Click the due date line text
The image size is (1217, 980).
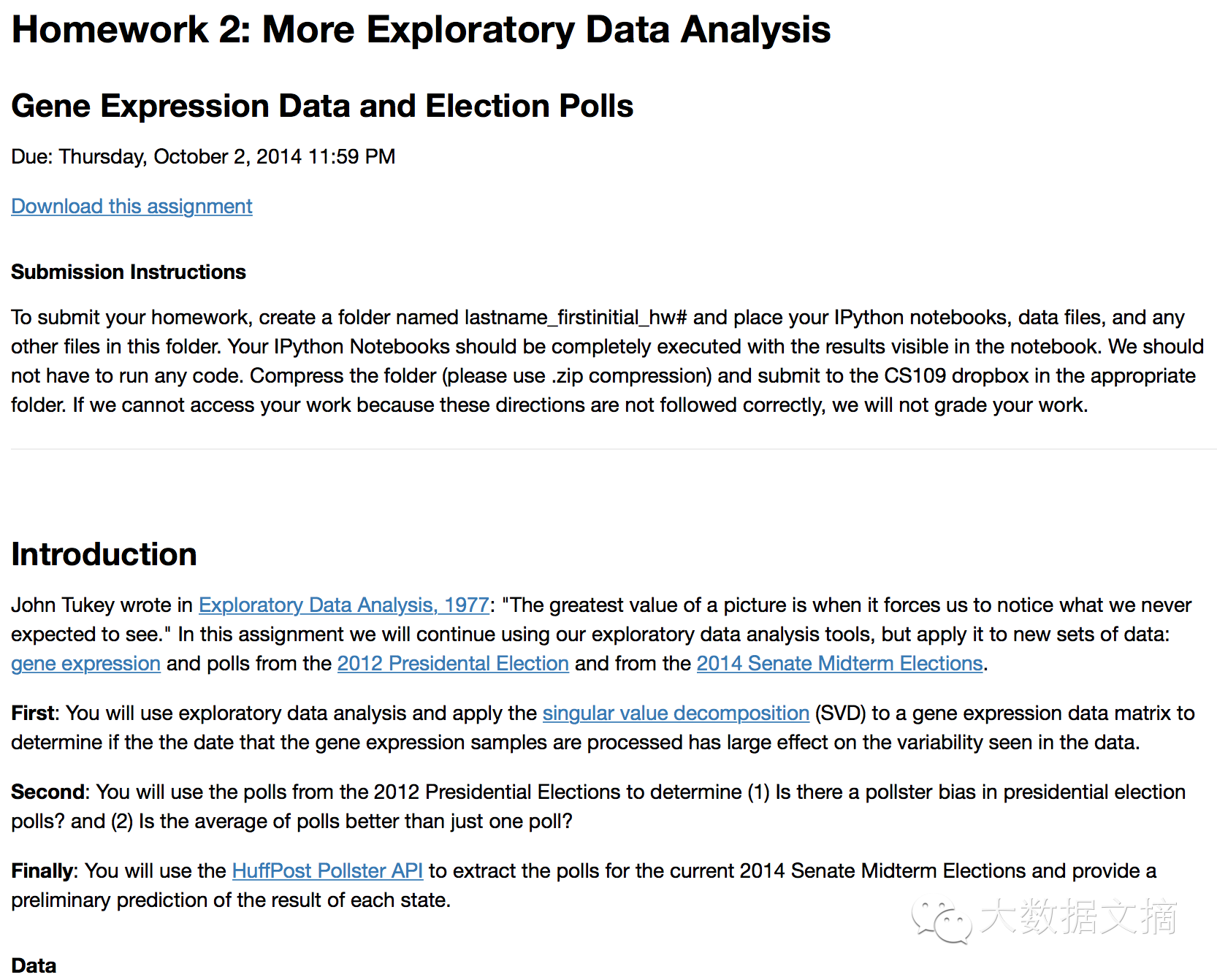(x=203, y=157)
